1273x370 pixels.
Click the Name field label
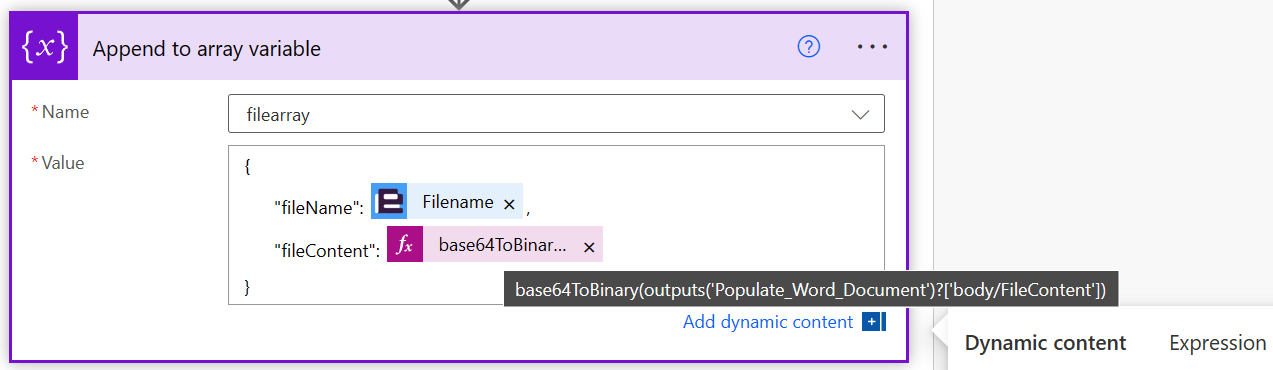click(65, 112)
